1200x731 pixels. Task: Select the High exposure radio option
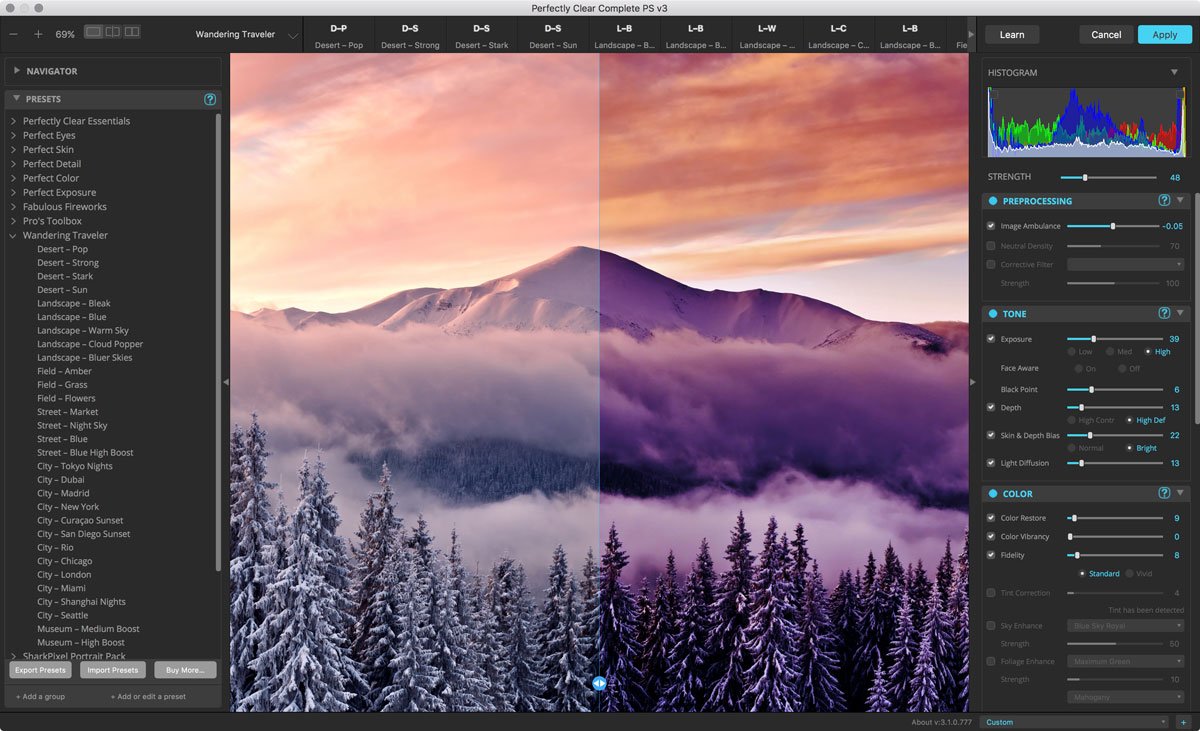(x=1149, y=352)
